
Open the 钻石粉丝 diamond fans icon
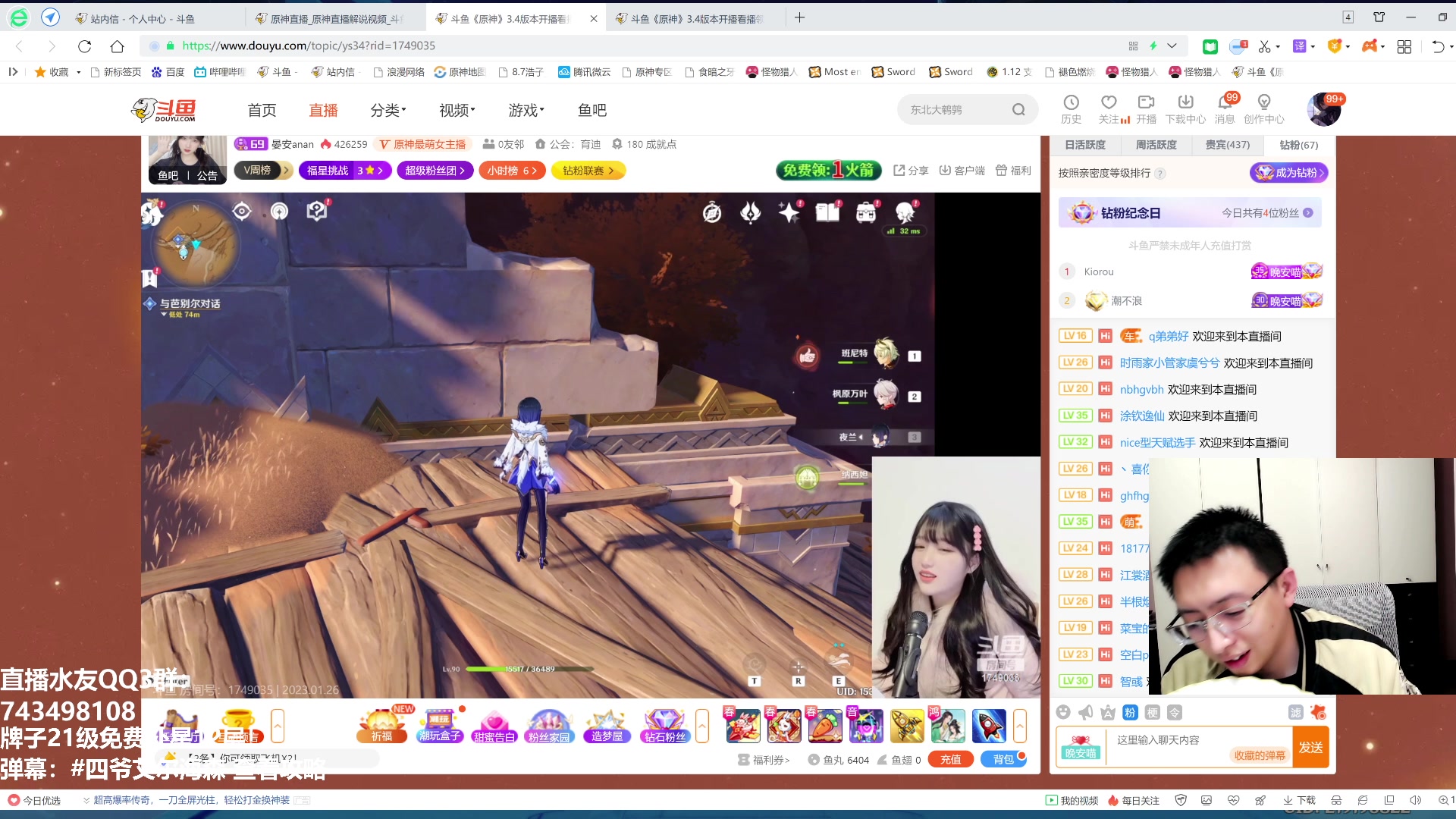click(x=664, y=726)
